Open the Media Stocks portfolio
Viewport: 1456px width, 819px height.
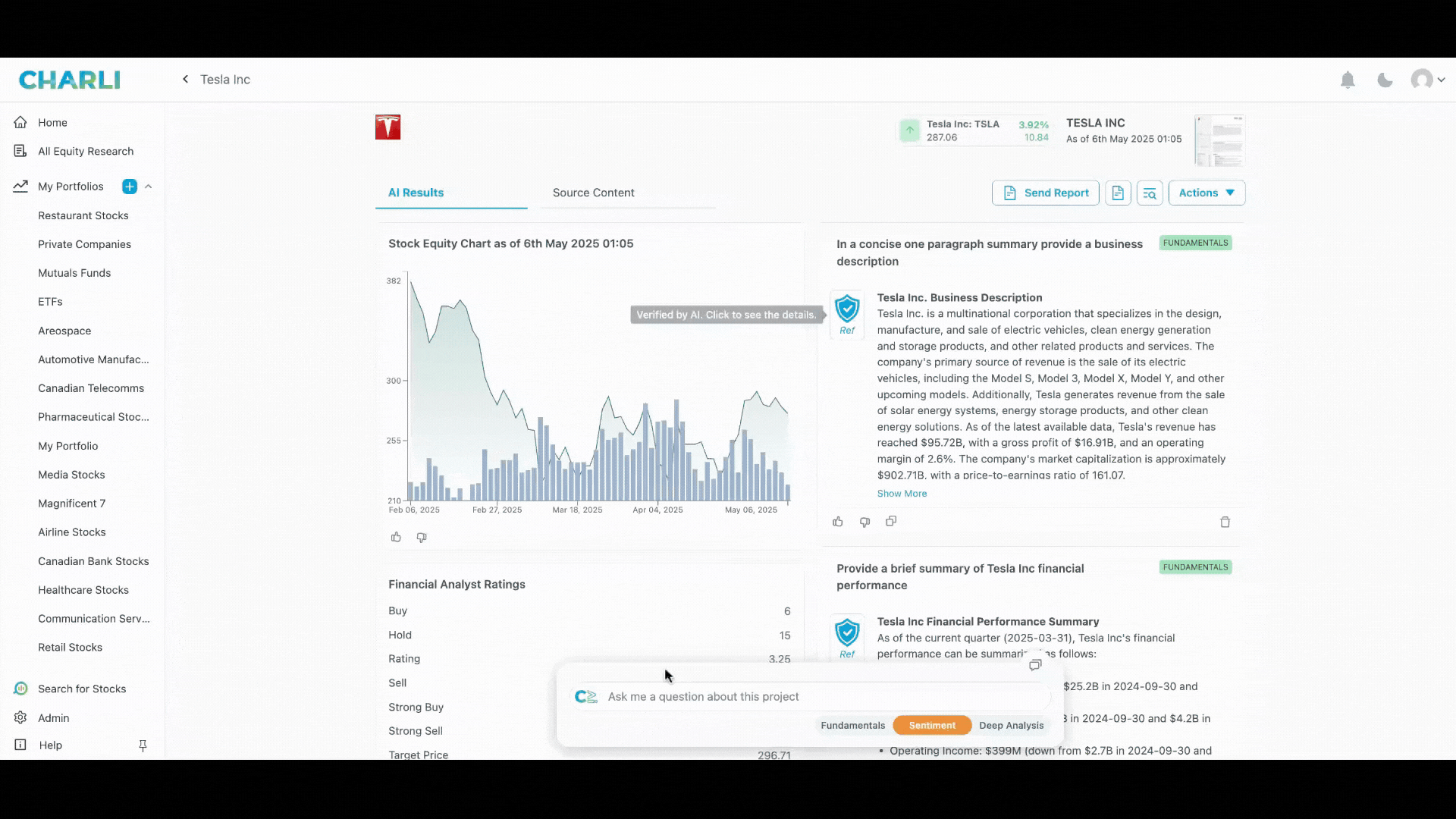pos(71,475)
